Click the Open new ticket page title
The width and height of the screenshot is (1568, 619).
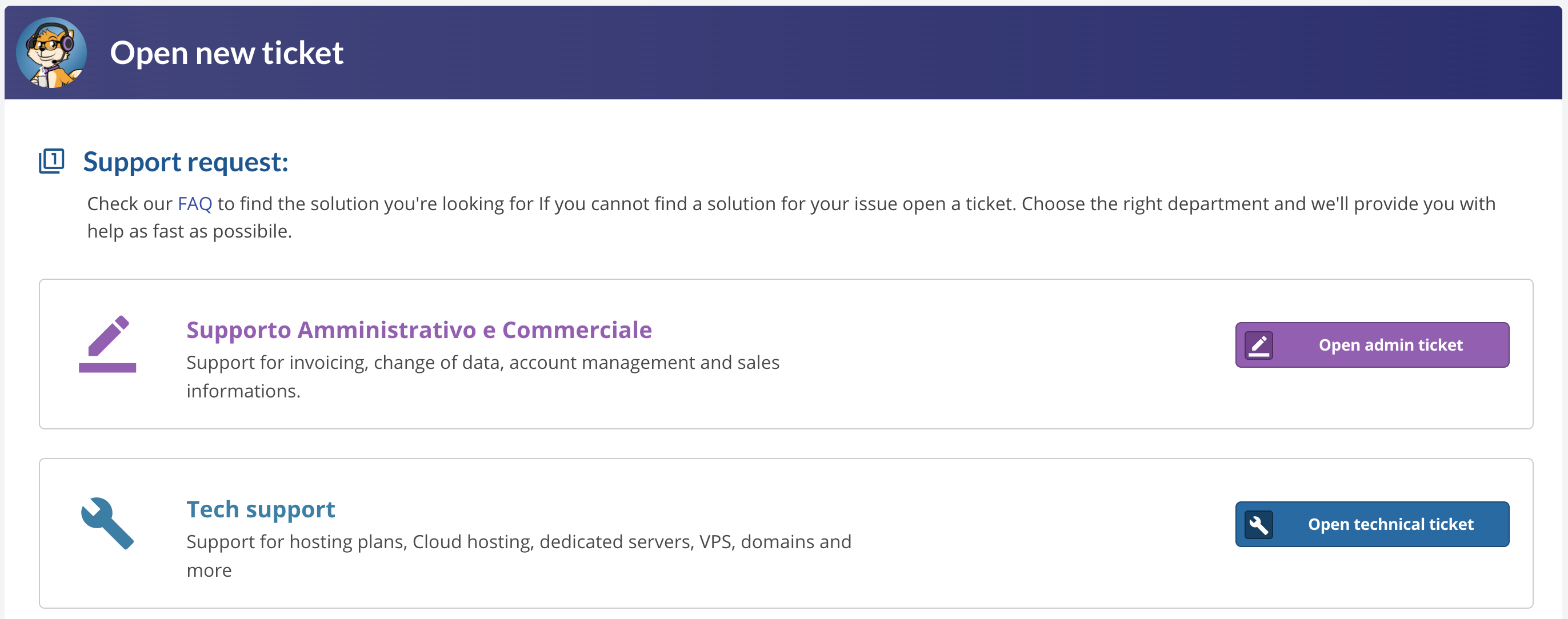click(x=226, y=53)
